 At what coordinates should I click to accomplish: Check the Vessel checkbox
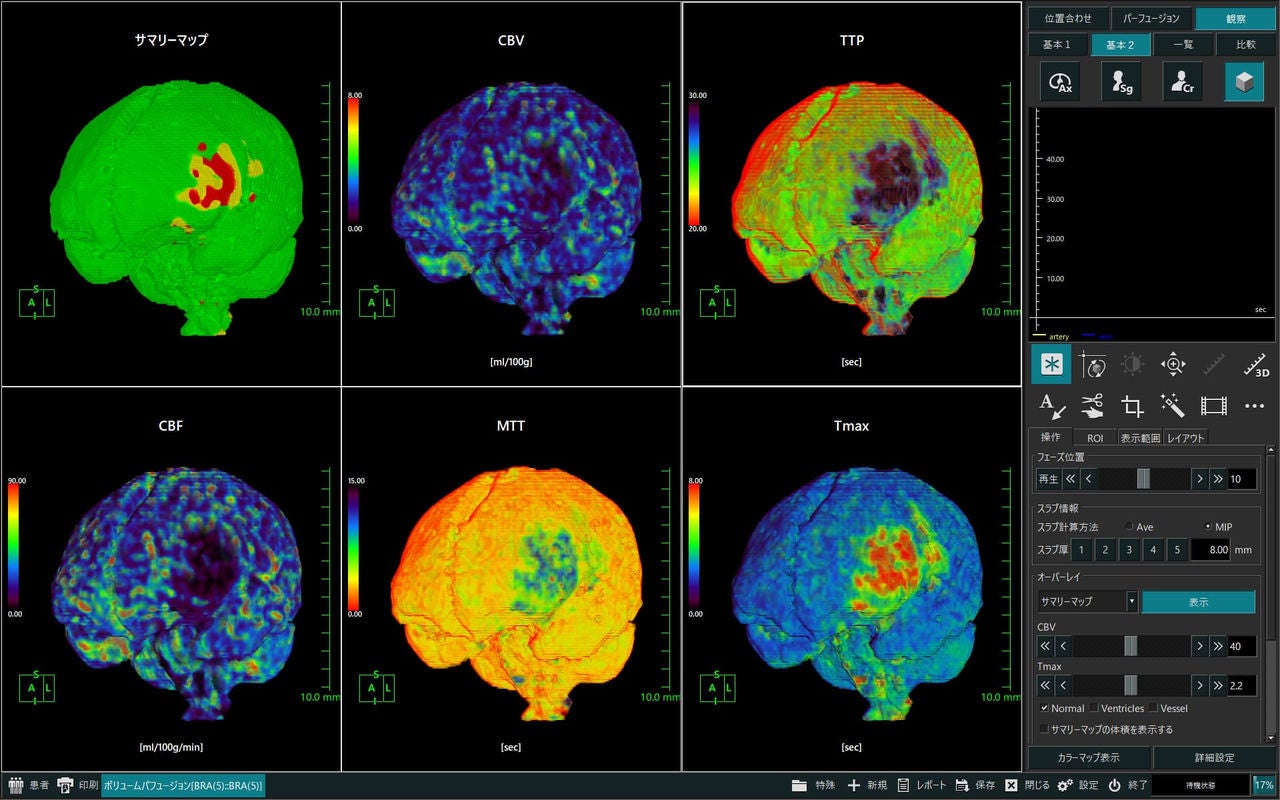tap(1153, 708)
